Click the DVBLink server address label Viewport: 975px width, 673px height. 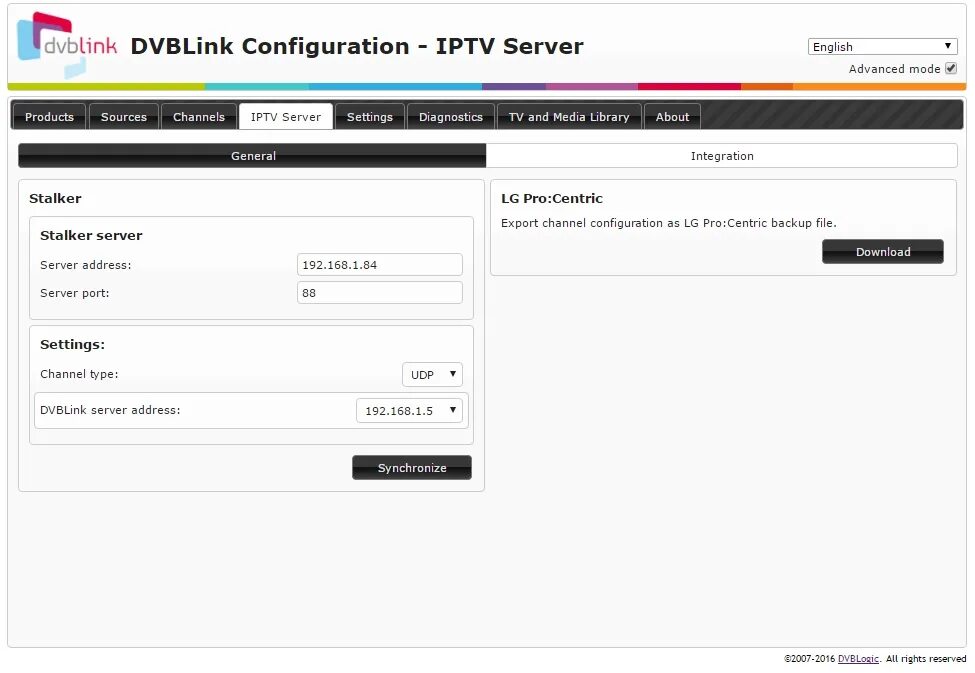tap(110, 411)
